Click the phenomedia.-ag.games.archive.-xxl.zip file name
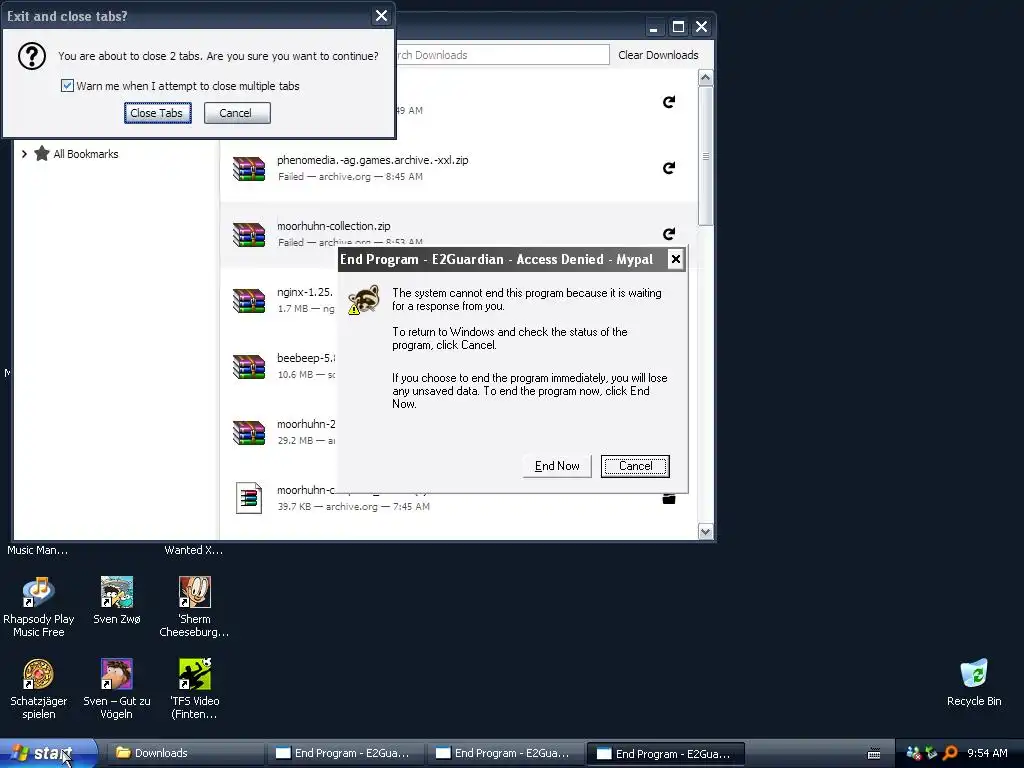Image resolution: width=1024 pixels, height=768 pixels. click(372, 160)
